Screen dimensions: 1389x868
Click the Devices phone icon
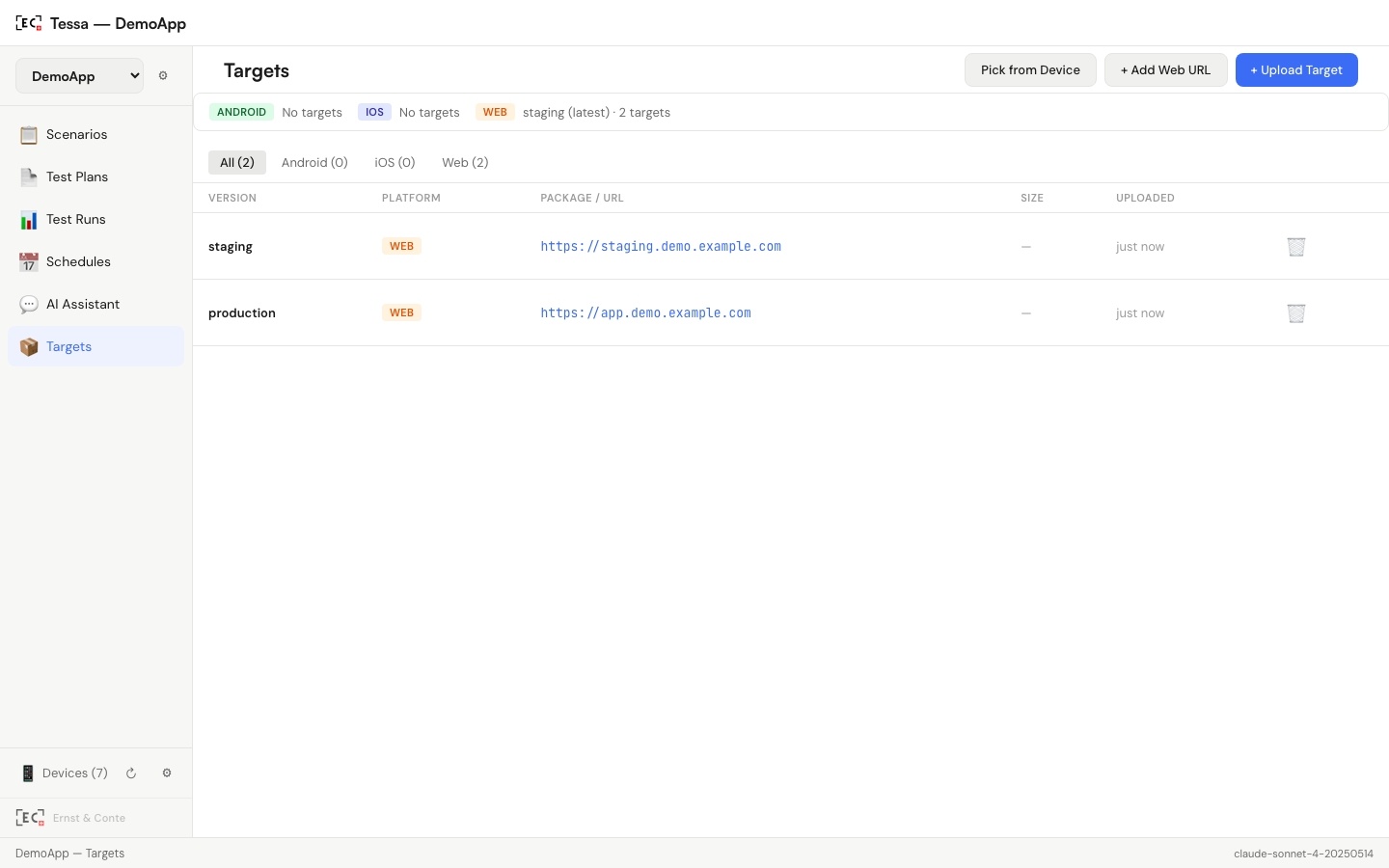pyautogui.click(x=27, y=773)
